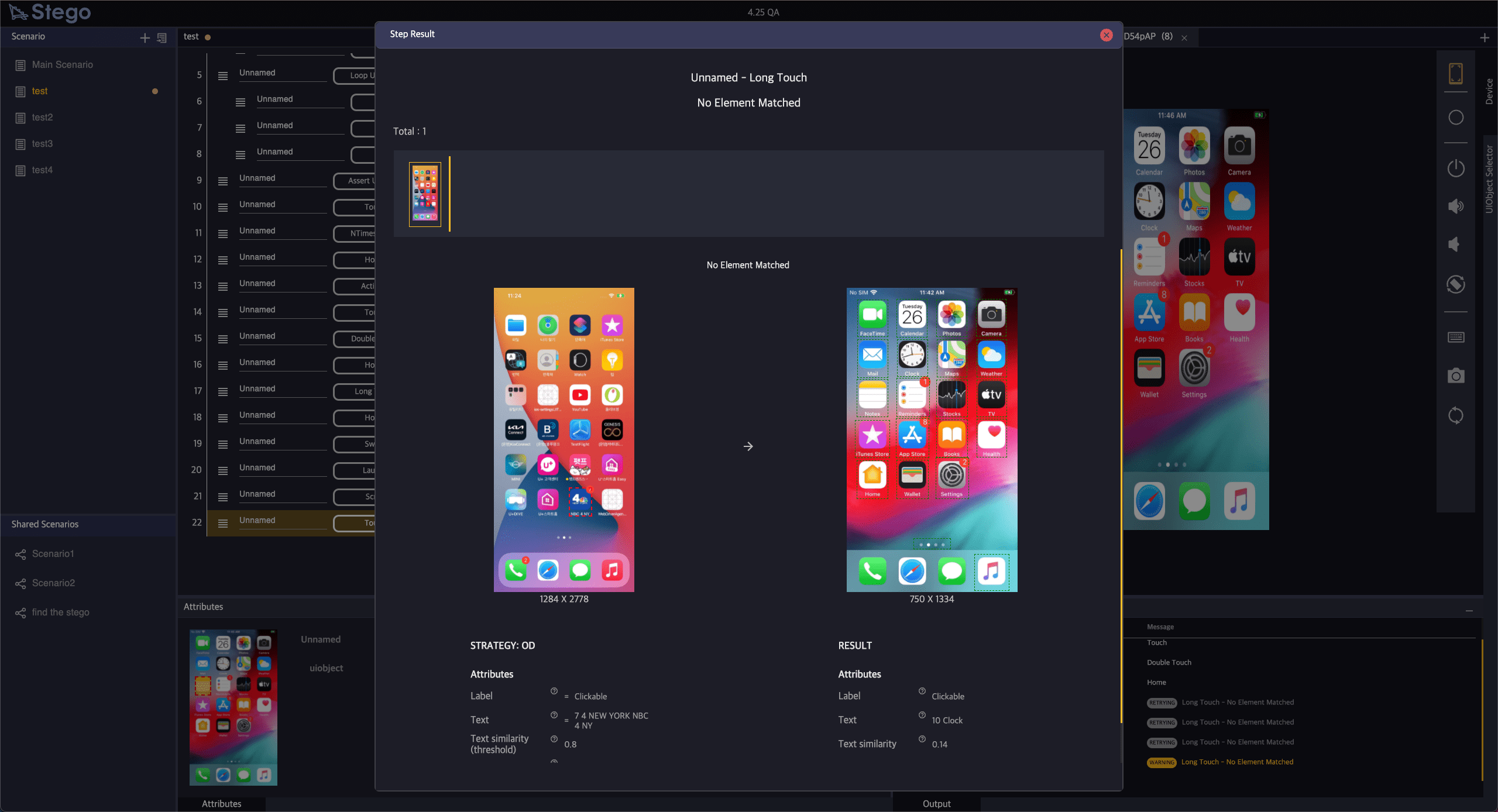The height and width of the screenshot is (812, 1498).
Task: Click the Step Result dialog scrollbar
Action: (1121, 486)
